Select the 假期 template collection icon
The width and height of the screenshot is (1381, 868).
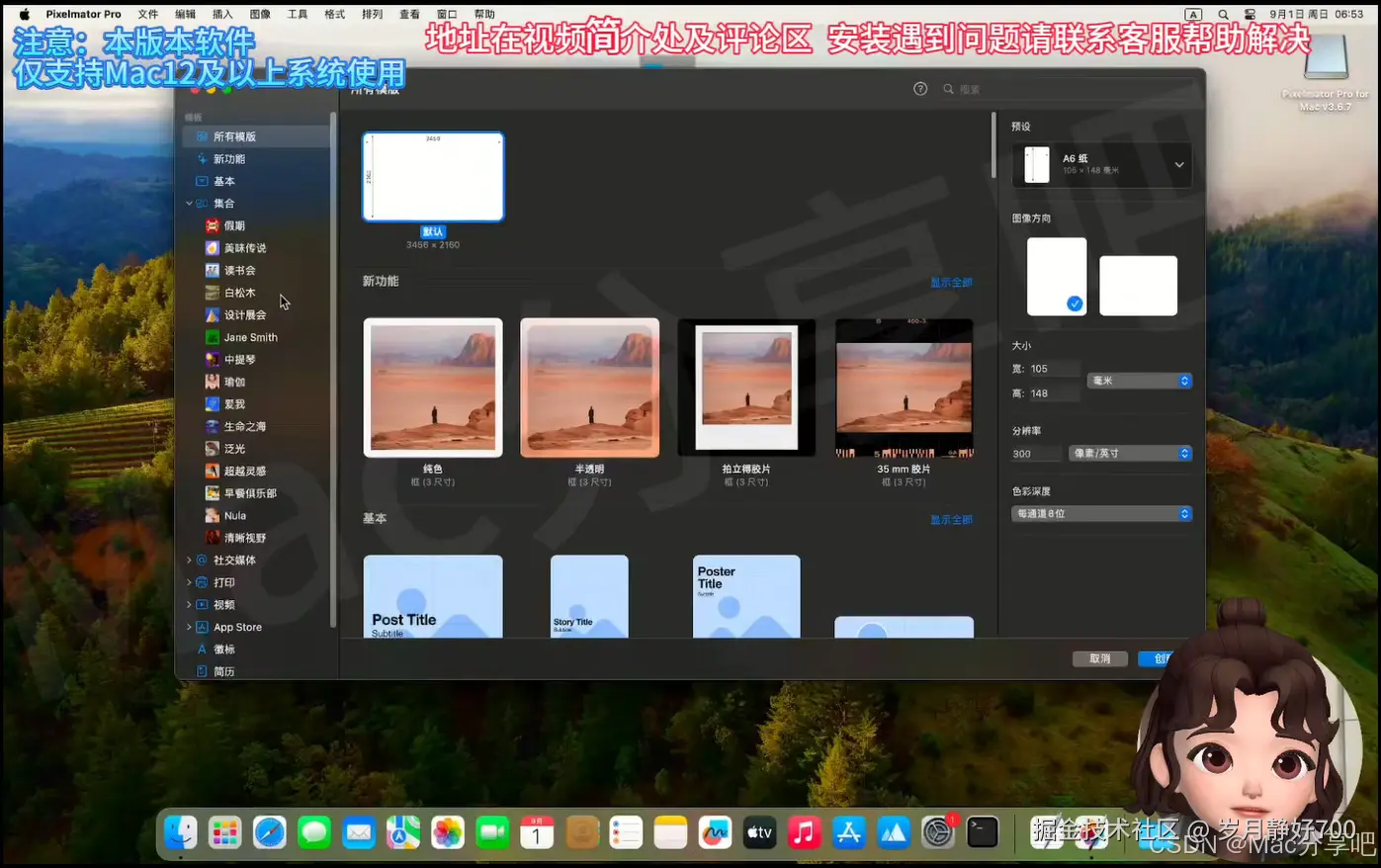[212, 225]
